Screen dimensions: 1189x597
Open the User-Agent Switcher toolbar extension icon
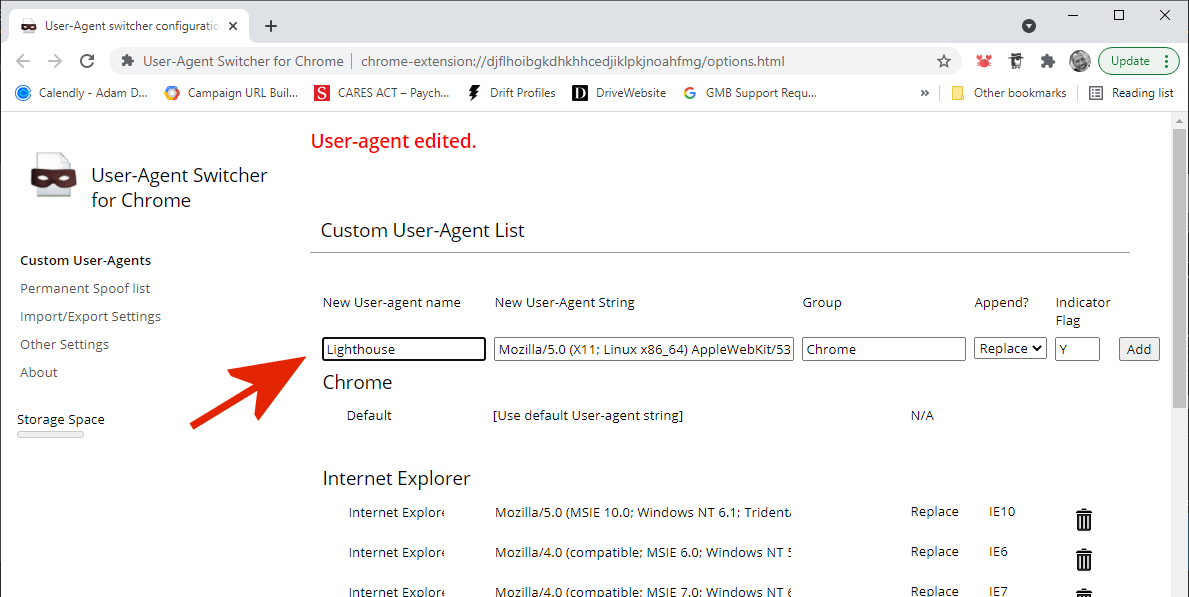tap(1016, 61)
